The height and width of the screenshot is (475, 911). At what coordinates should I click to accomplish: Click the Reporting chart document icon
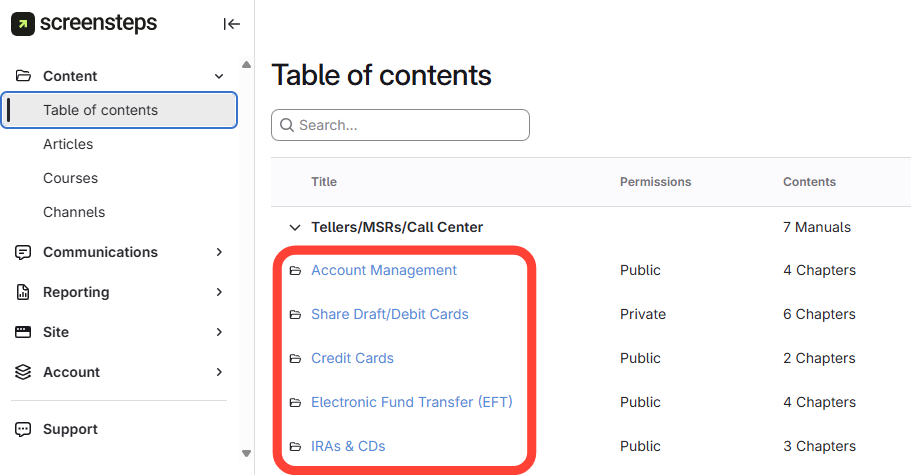pyautogui.click(x=24, y=292)
